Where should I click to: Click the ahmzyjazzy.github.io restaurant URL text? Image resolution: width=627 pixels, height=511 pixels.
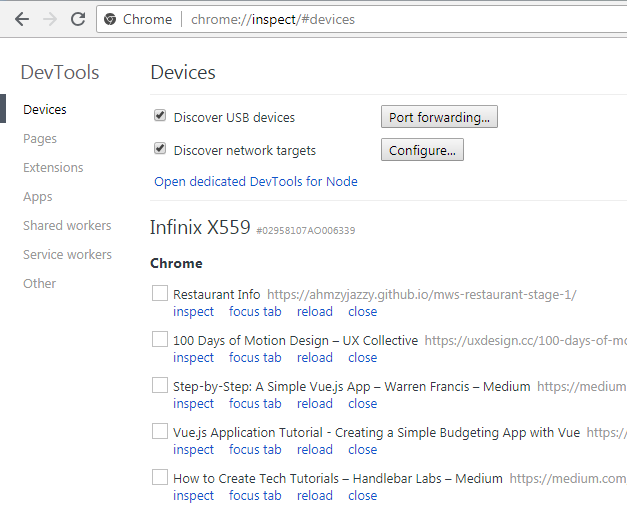pyautogui.click(x=422, y=295)
